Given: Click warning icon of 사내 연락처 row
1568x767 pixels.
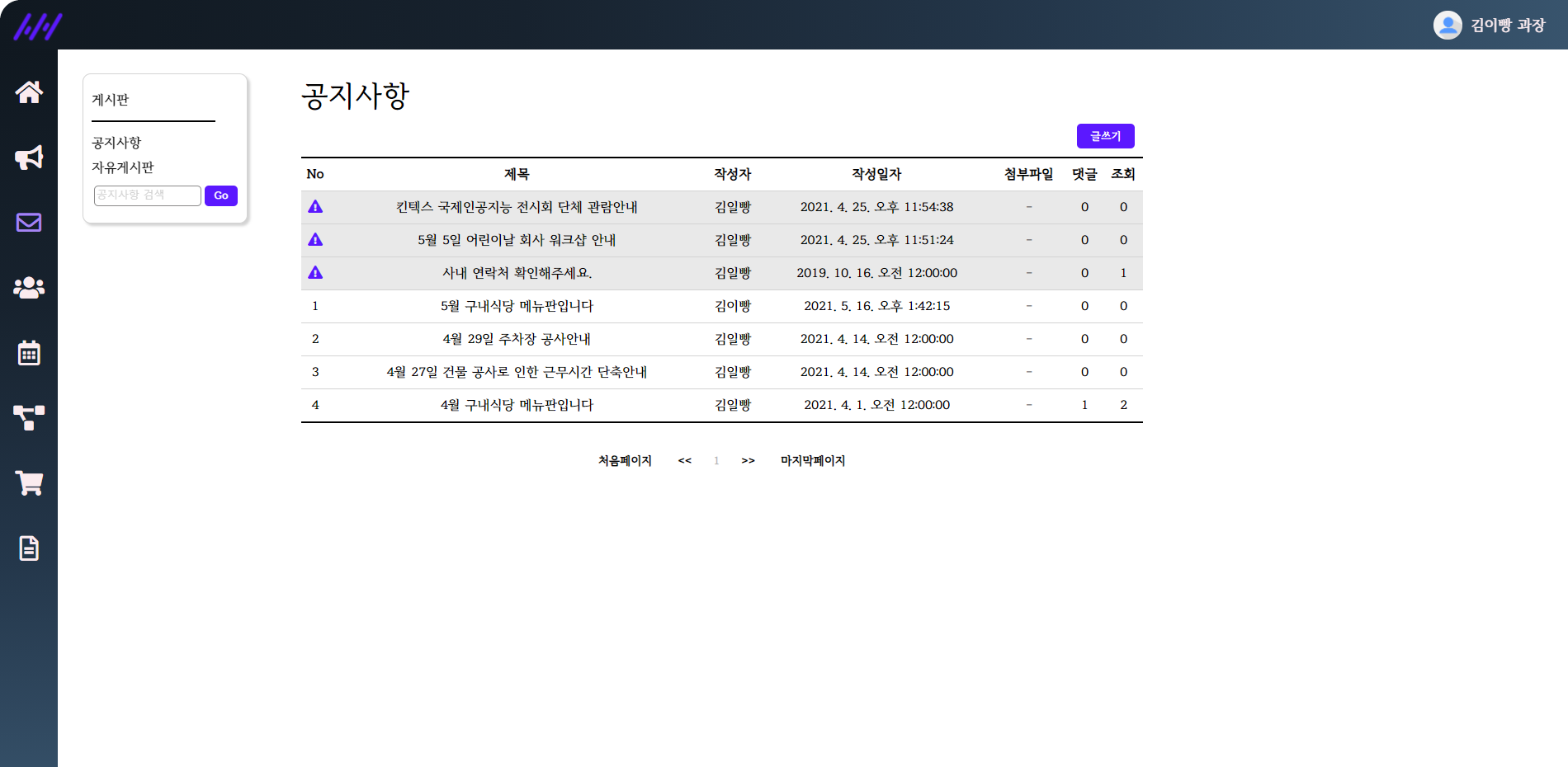Looking at the screenshot, I should pyautogui.click(x=315, y=273).
